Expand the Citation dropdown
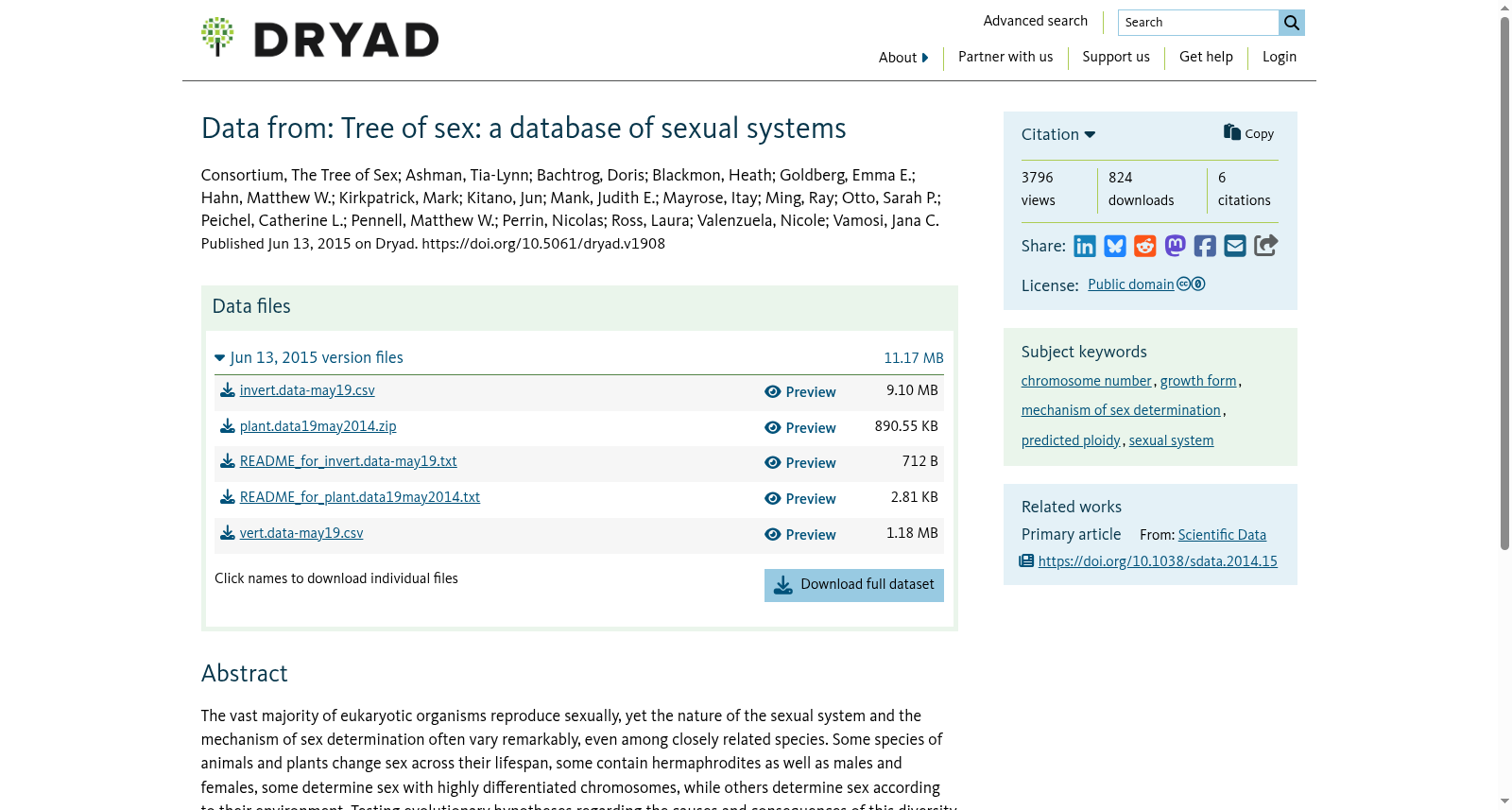 click(1058, 134)
